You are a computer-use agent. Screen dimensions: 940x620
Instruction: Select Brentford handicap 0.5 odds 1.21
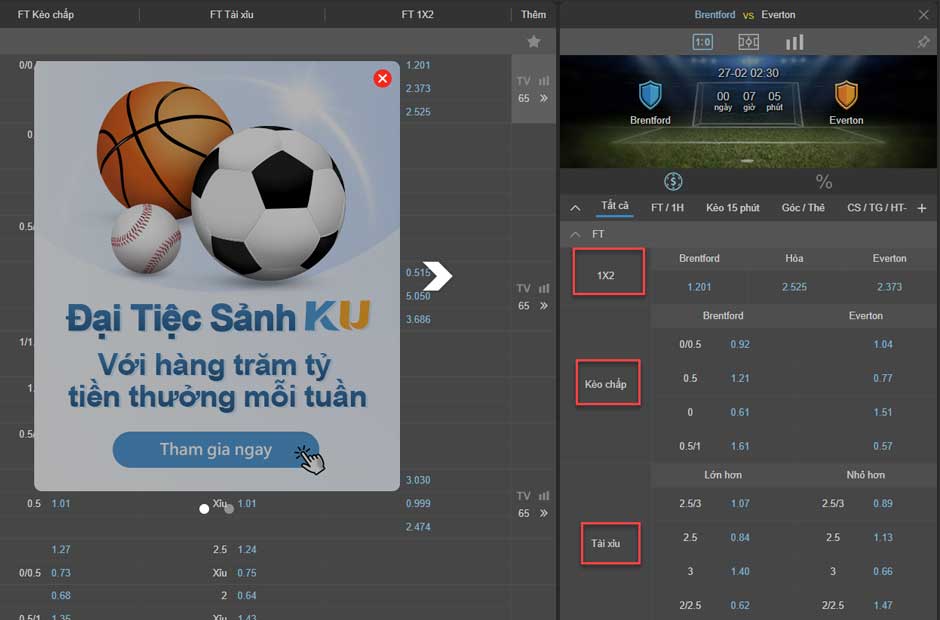pos(740,378)
